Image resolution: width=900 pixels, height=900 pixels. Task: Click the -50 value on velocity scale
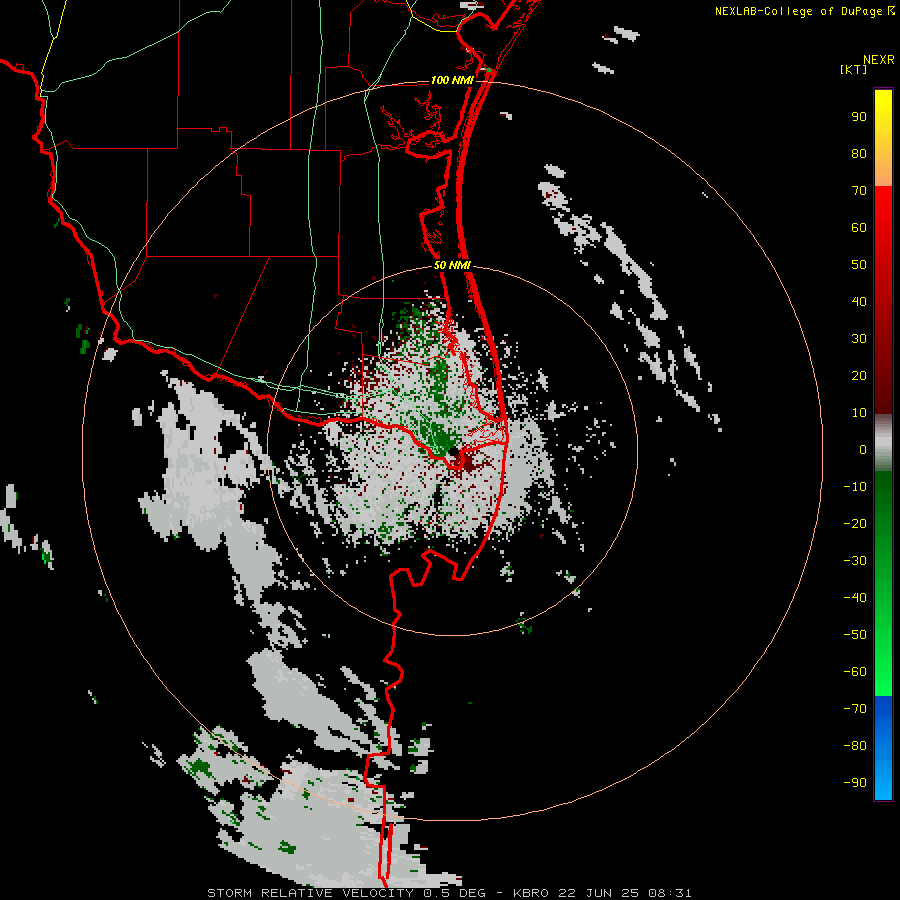click(x=855, y=635)
